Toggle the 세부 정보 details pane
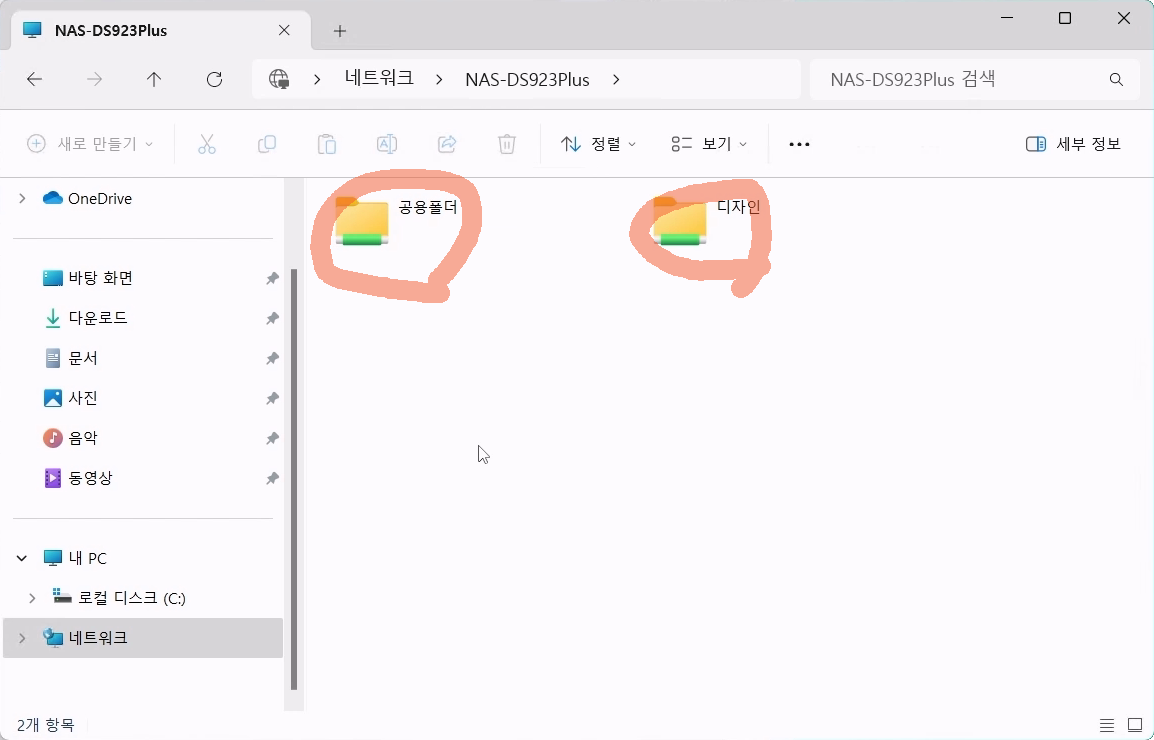This screenshot has width=1154, height=740. tap(1074, 144)
